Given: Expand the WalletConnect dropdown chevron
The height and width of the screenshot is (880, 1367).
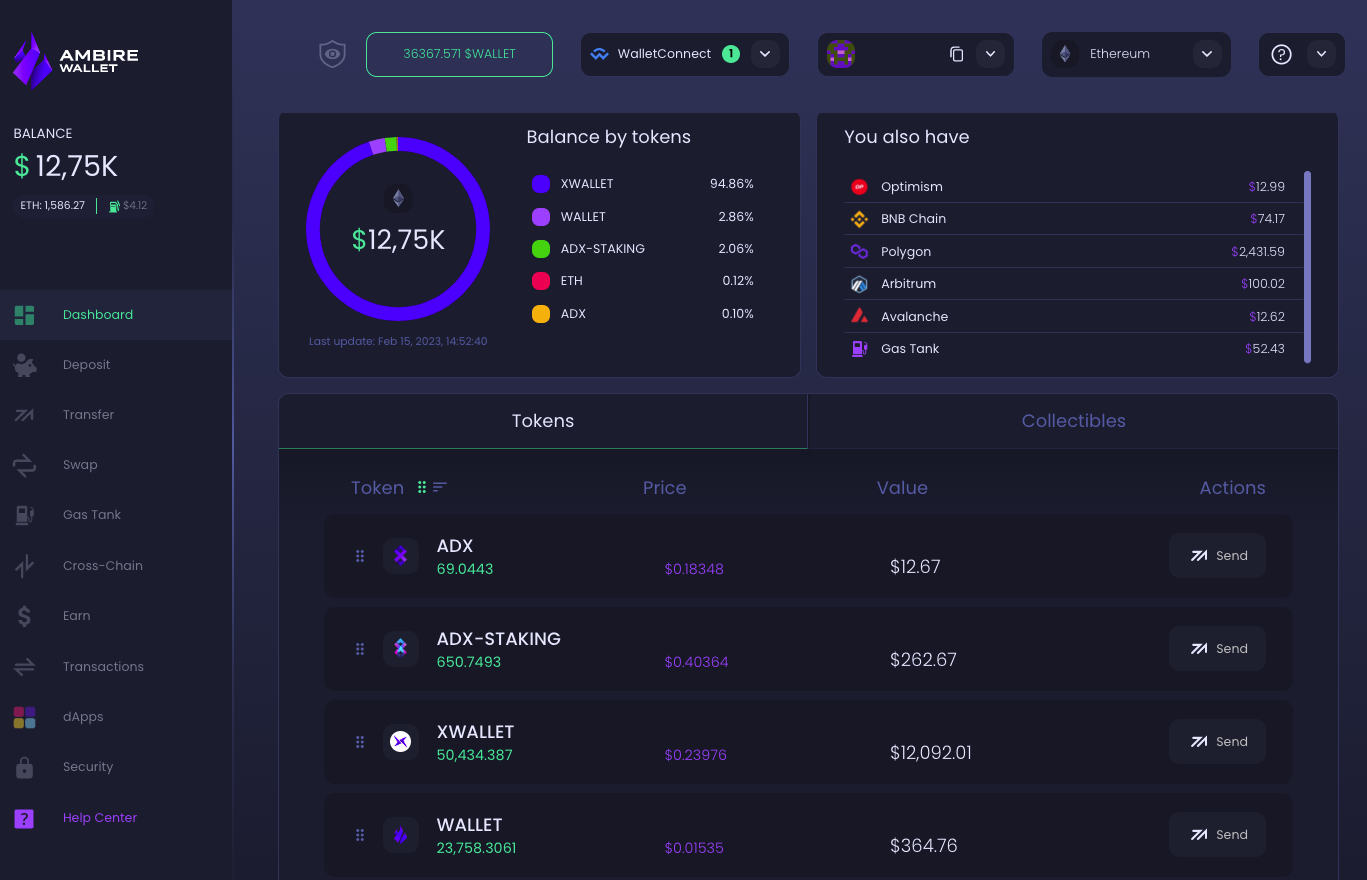Looking at the screenshot, I should [x=765, y=54].
